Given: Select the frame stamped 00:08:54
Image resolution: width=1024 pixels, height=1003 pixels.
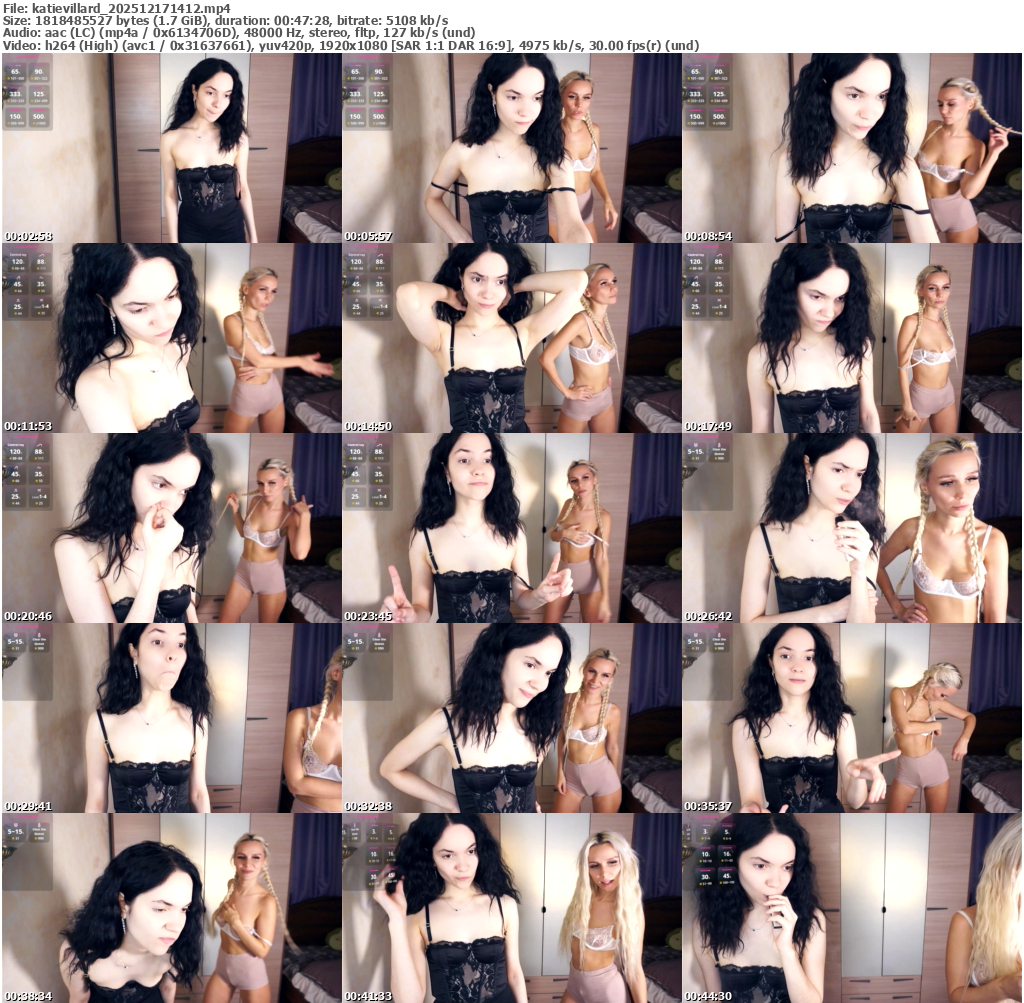Looking at the screenshot, I should click(x=852, y=148).
